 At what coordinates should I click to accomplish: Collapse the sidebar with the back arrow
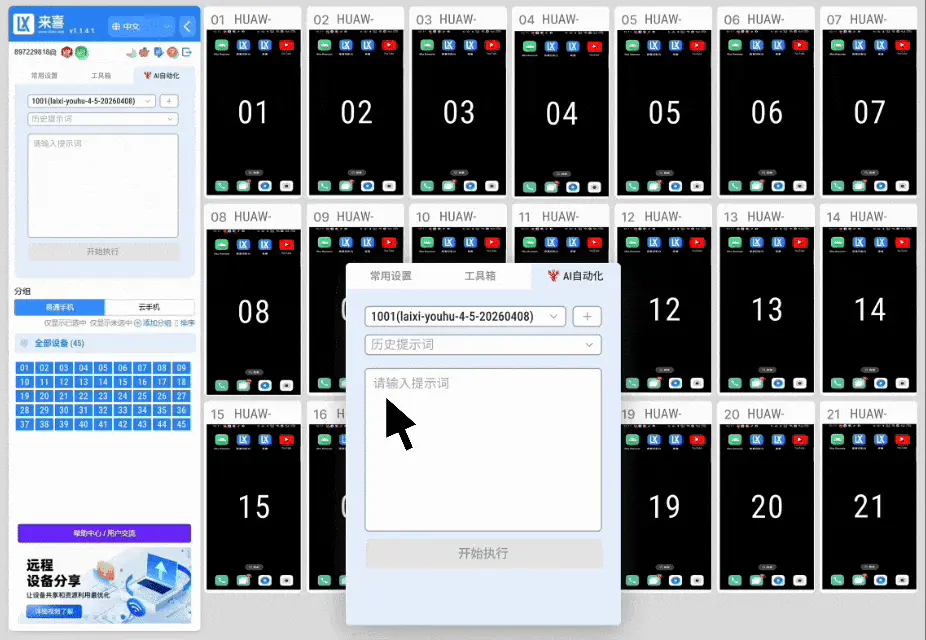point(186,26)
